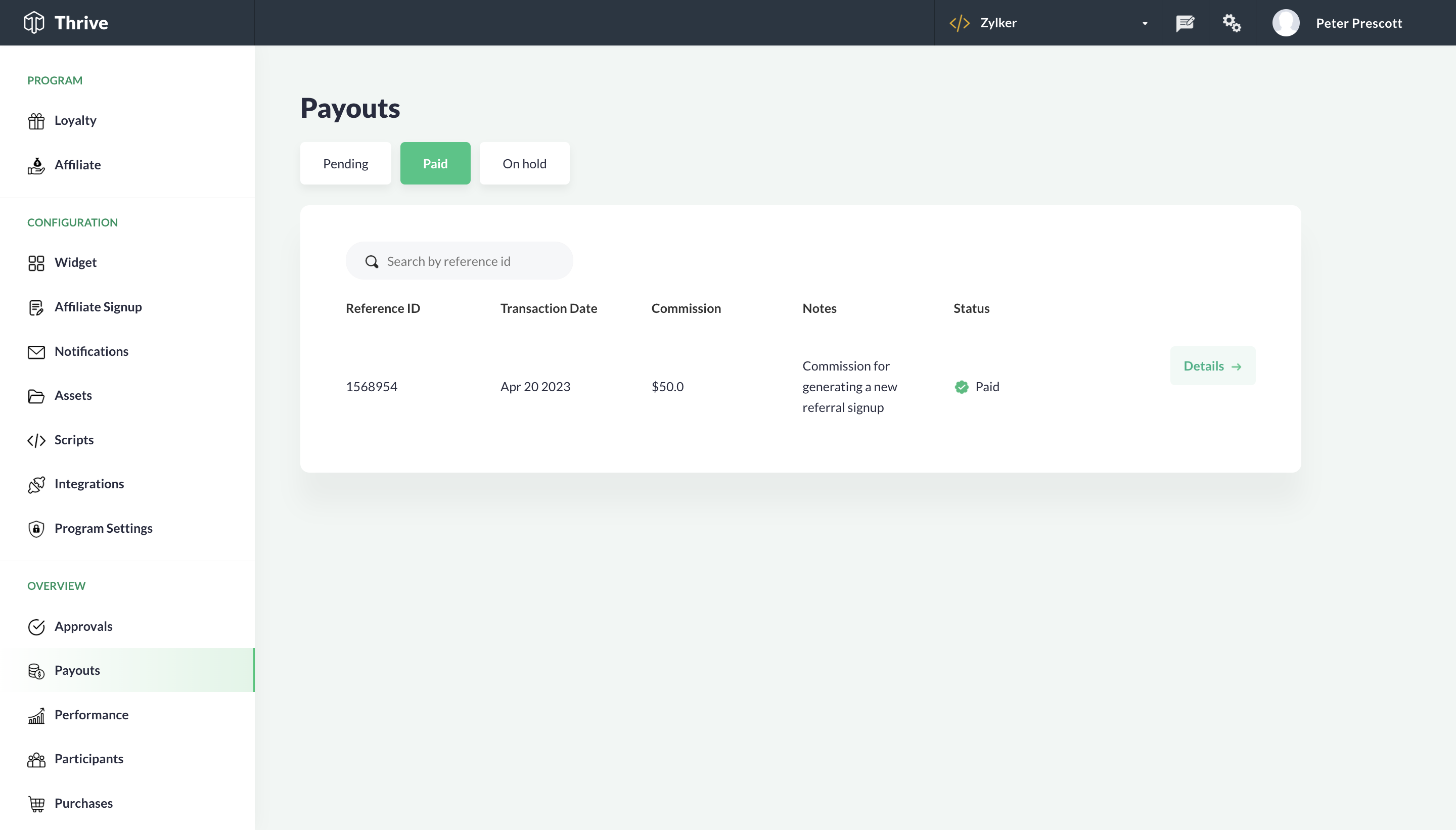Open Details for payout 1568954
1456x830 pixels.
coord(1212,366)
